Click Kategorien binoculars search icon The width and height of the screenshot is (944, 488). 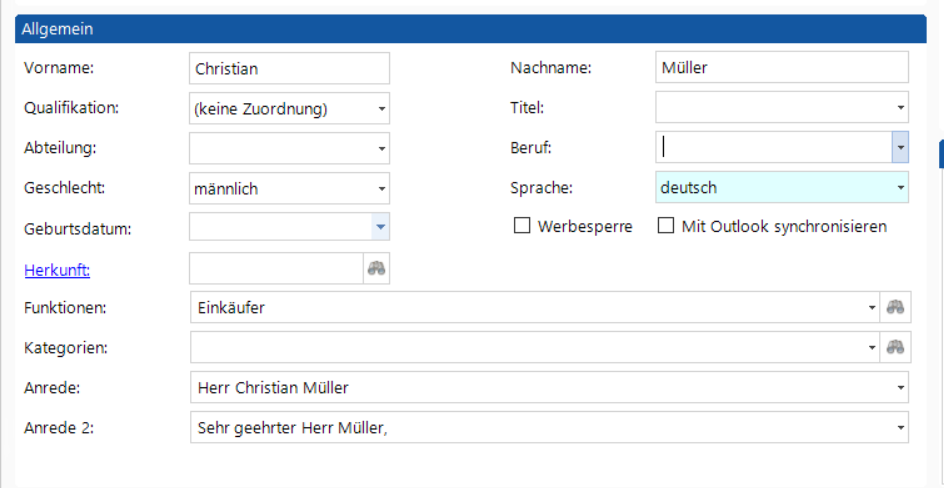pyautogui.click(x=895, y=347)
